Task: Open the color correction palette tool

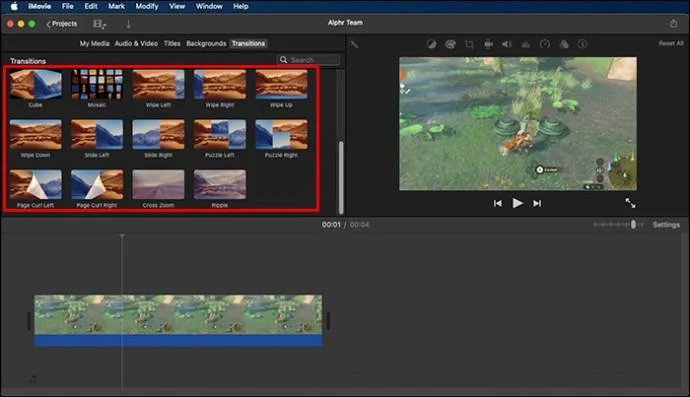Action: (450, 44)
